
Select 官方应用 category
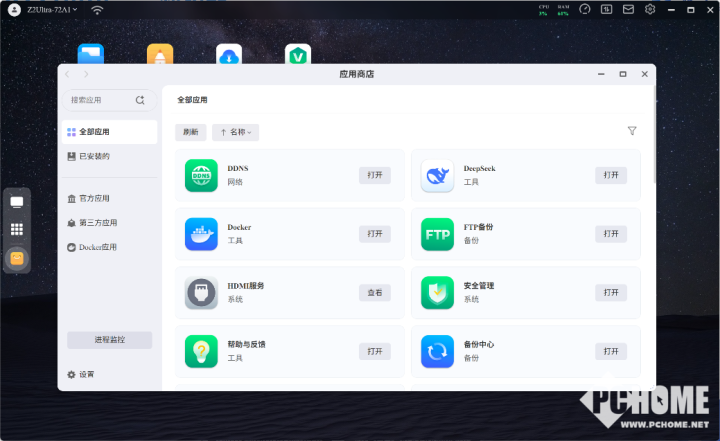click(94, 198)
